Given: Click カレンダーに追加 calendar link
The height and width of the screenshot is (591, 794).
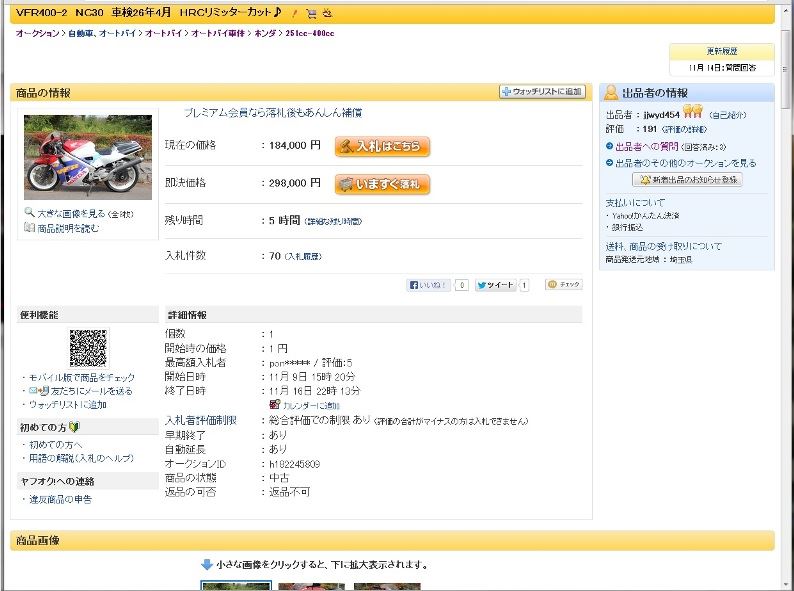Looking at the screenshot, I should [311, 406].
